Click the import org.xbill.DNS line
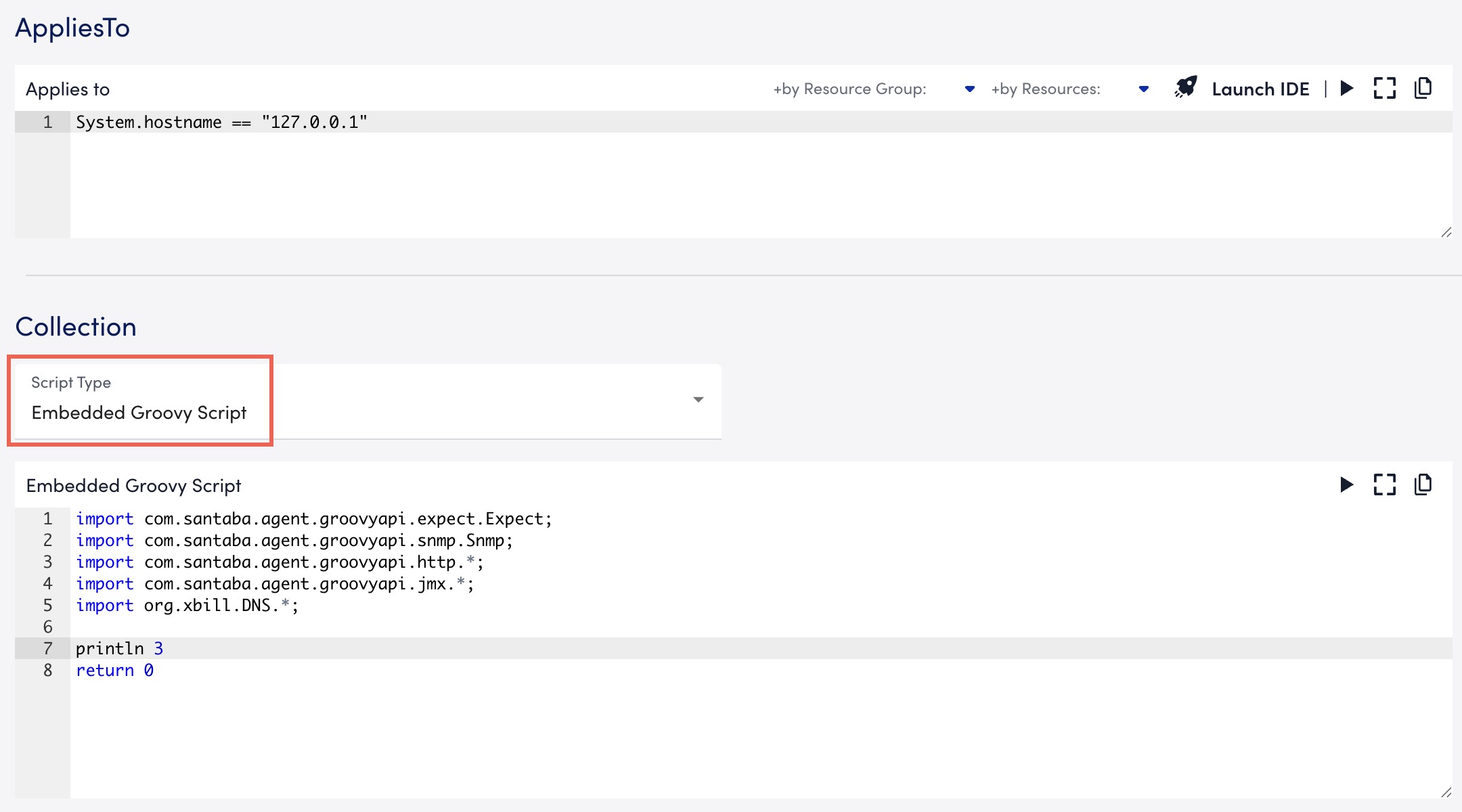This screenshot has height=812, width=1462. click(187, 606)
